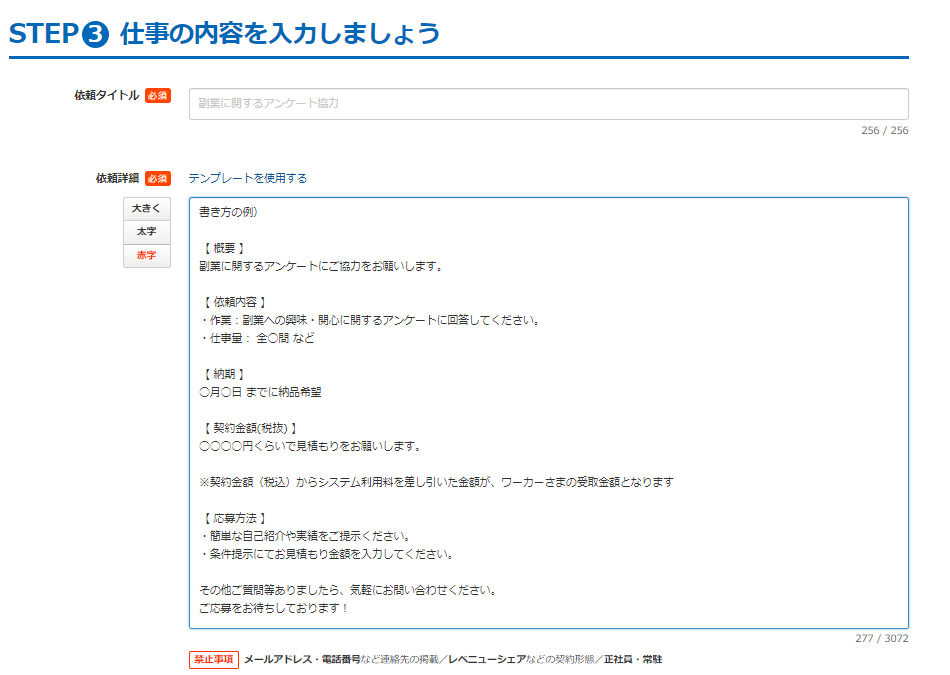Click the 256 / 256 title character counter
Viewport: 950px width, 675px height.
pyautogui.click(x=884, y=131)
